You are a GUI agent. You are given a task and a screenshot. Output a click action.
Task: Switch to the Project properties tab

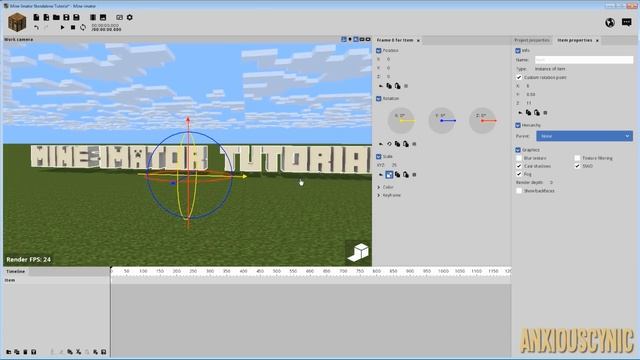tap(532, 40)
